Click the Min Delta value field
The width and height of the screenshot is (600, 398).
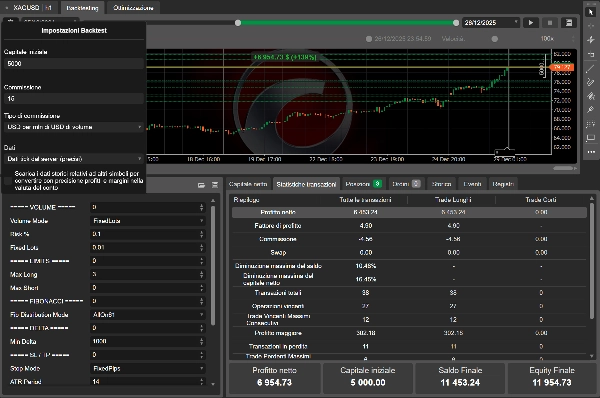(145, 341)
